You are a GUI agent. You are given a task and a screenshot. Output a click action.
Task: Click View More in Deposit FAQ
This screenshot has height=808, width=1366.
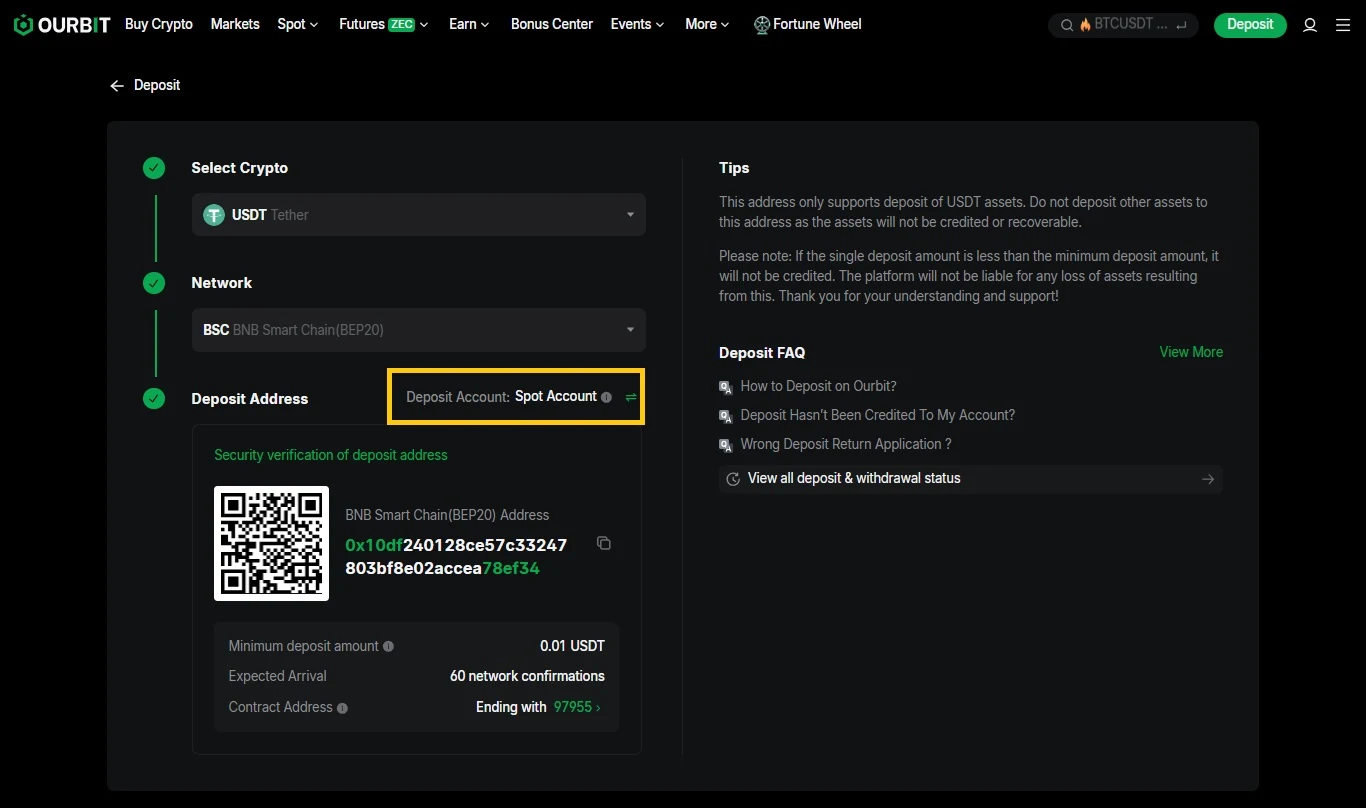(x=1191, y=352)
